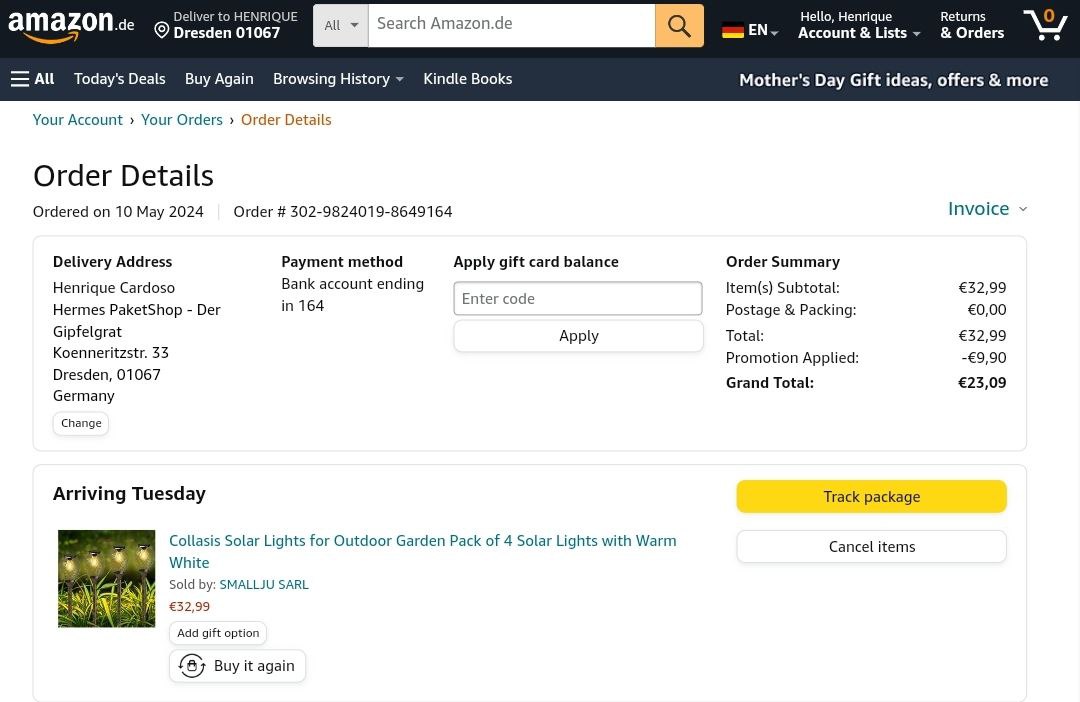The height and width of the screenshot is (702, 1080).
Task: Open the hamburger All menu
Action: (x=32, y=79)
